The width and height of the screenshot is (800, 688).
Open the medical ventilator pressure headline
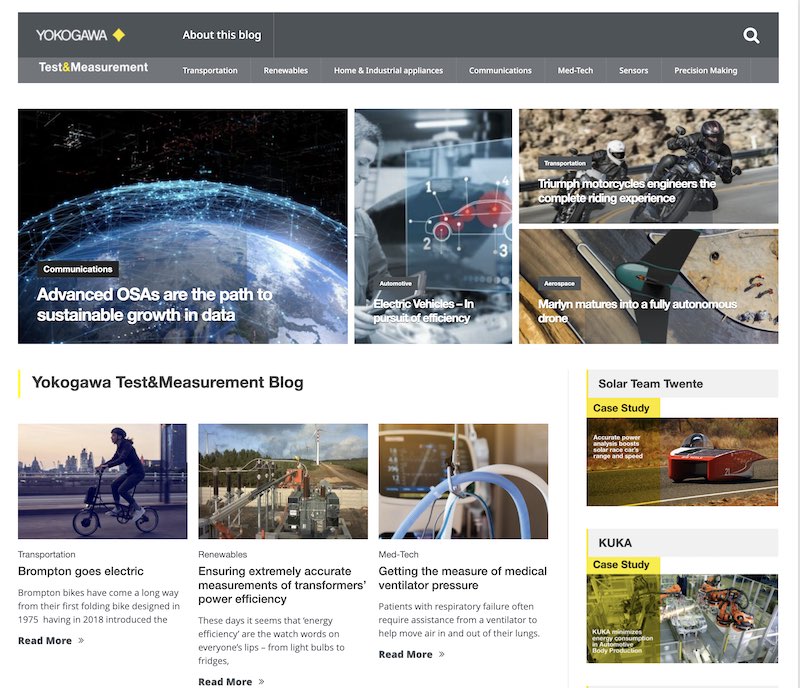click(462, 578)
